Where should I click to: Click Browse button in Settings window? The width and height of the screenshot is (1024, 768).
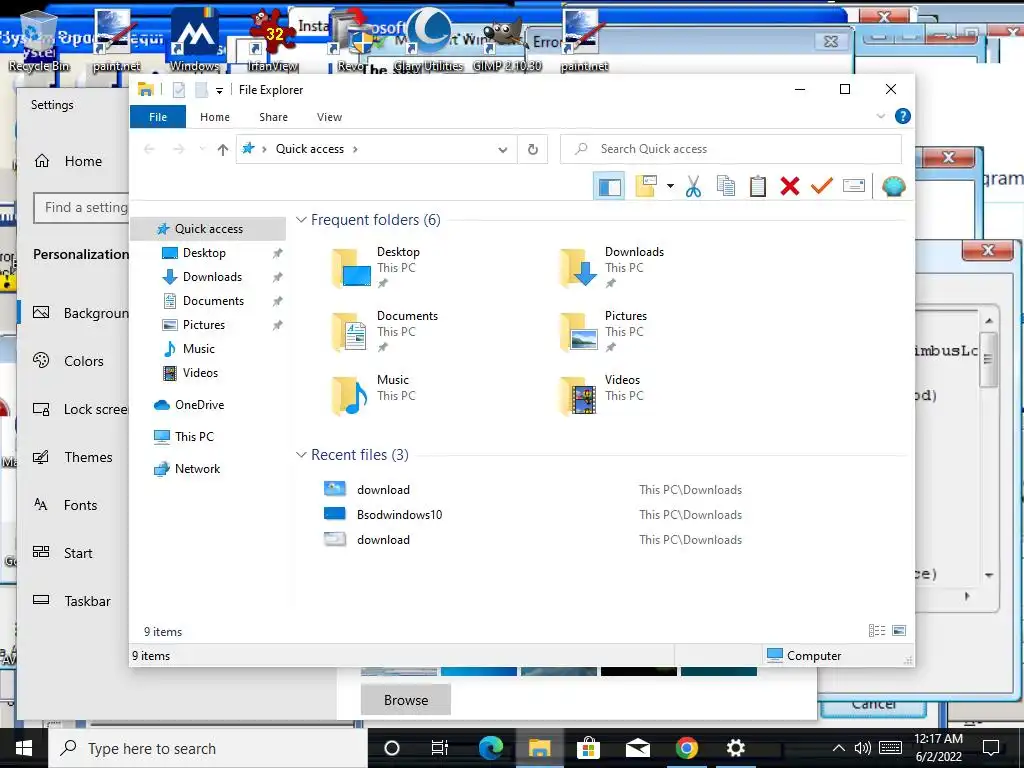[x=406, y=700]
